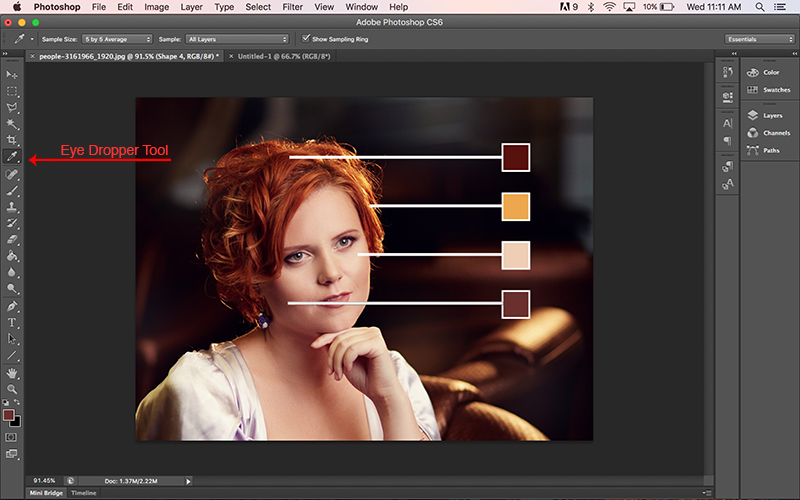The height and width of the screenshot is (500, 800).
Task: Pick the Magic Wand tool
Action: coord(12,124)
